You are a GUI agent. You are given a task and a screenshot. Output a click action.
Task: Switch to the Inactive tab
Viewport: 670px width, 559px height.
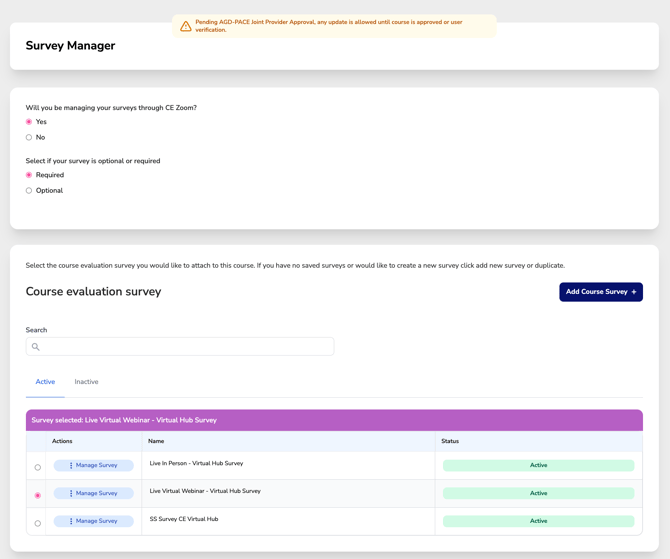[86, 382]
